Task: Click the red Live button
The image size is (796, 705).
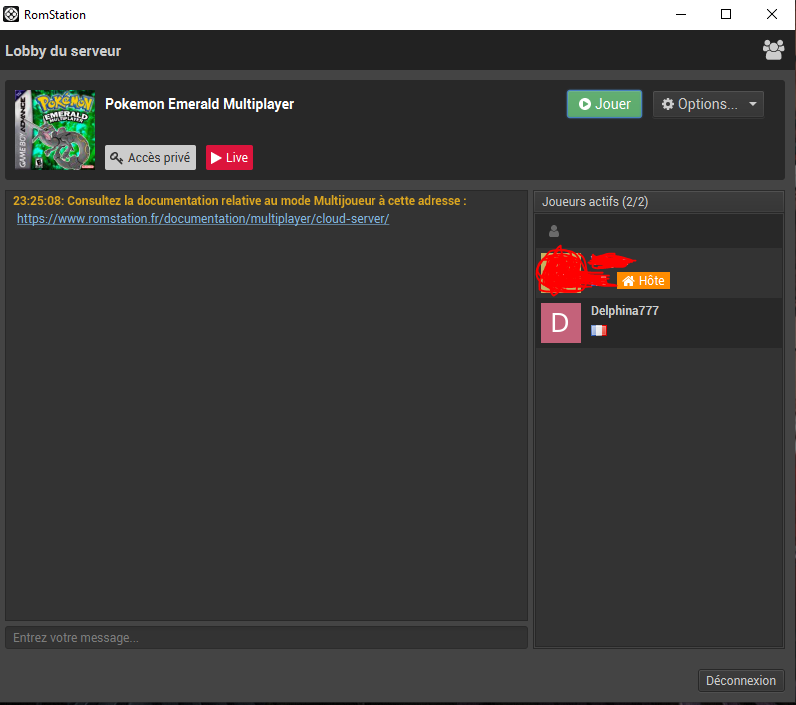Action: click(229, 157)
